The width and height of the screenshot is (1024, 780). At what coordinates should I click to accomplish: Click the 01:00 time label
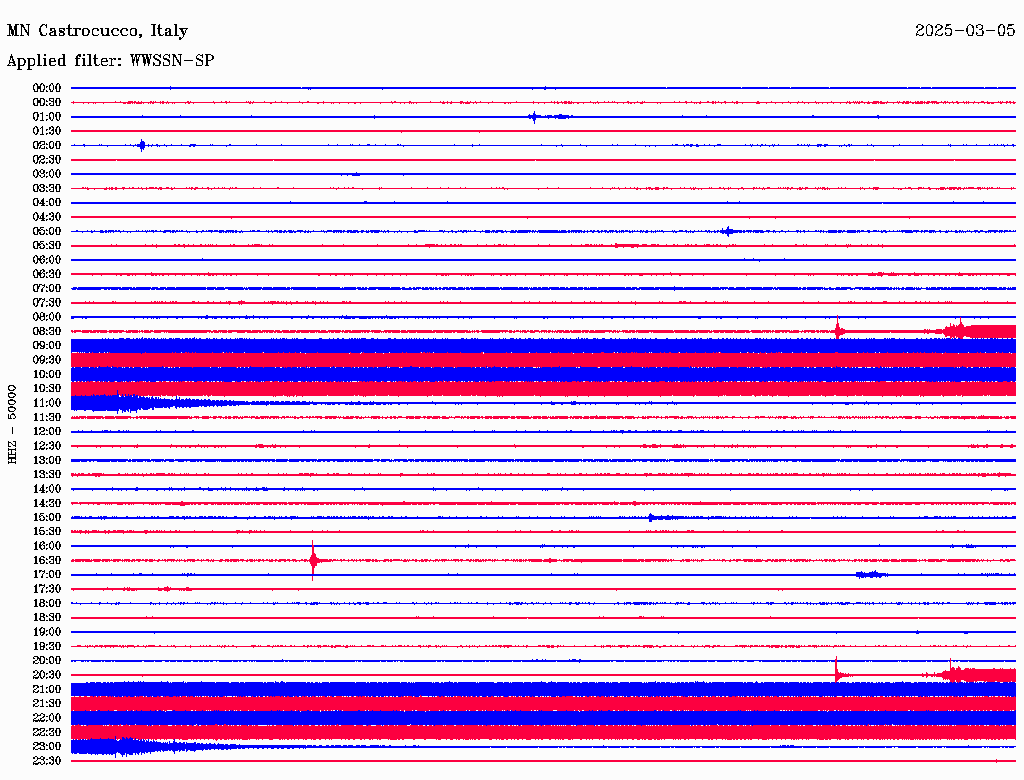pos(46,116)
